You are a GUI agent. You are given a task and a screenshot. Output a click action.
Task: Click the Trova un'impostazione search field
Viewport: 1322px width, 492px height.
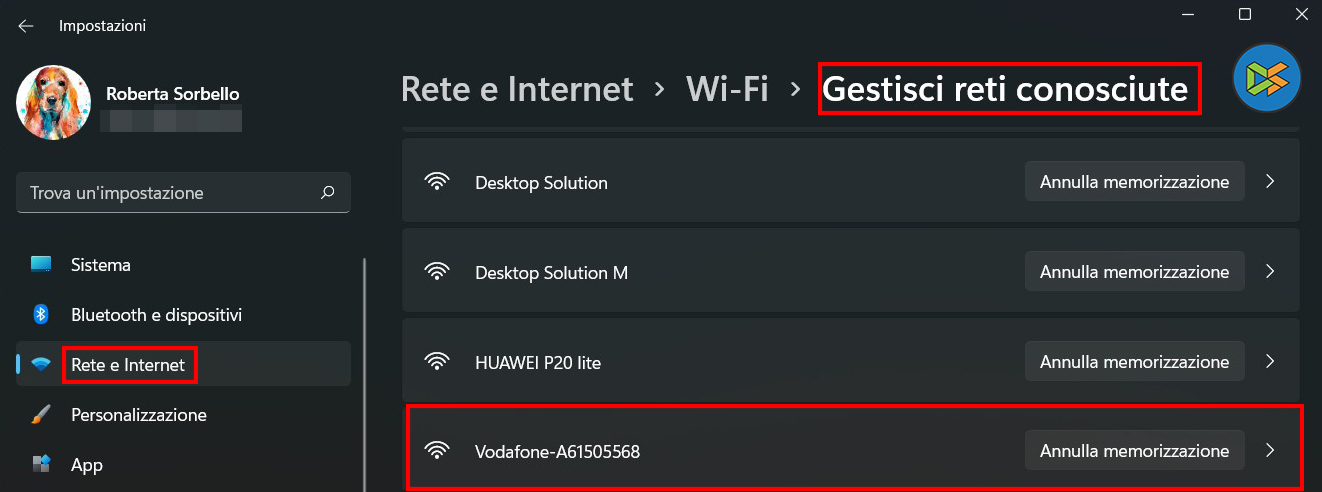coord(170,192)
